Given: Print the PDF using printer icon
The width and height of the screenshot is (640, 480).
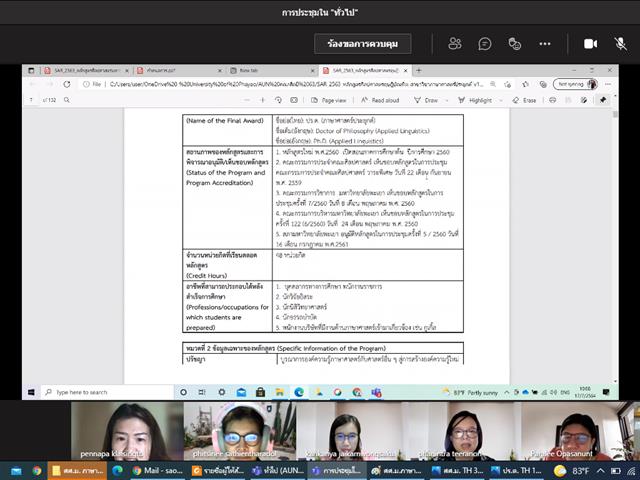Looking at the screenshot, I should pyautogui.click(x=552, y=100).
